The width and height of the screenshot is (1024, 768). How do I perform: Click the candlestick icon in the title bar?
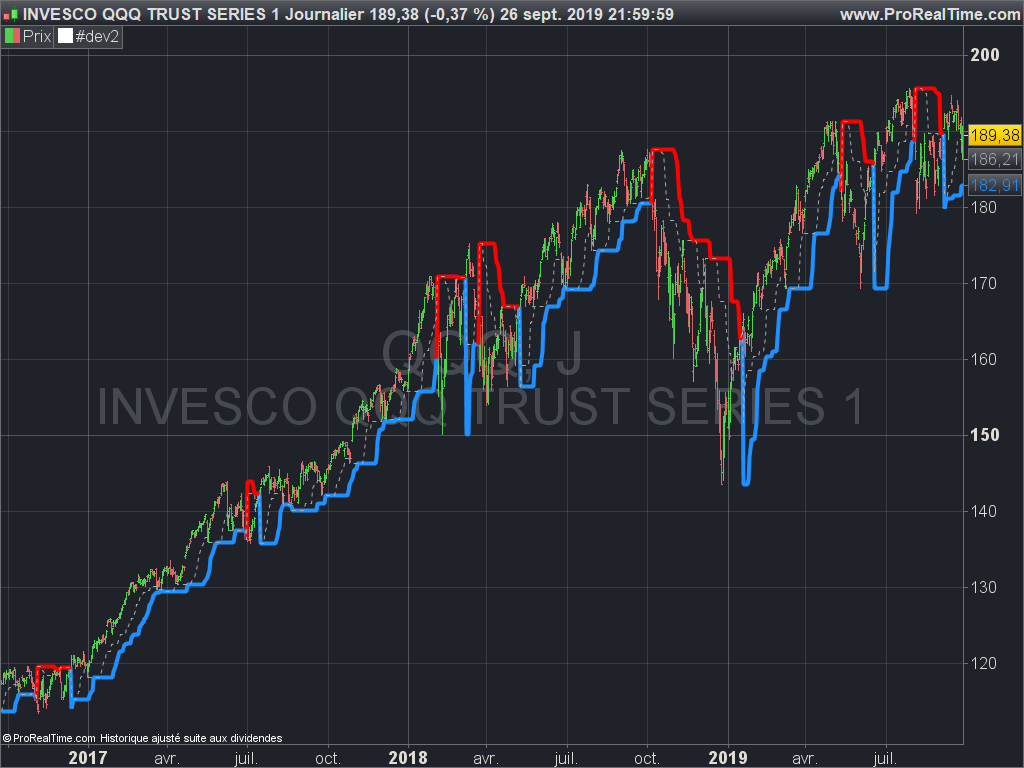[x=10, y=14]
